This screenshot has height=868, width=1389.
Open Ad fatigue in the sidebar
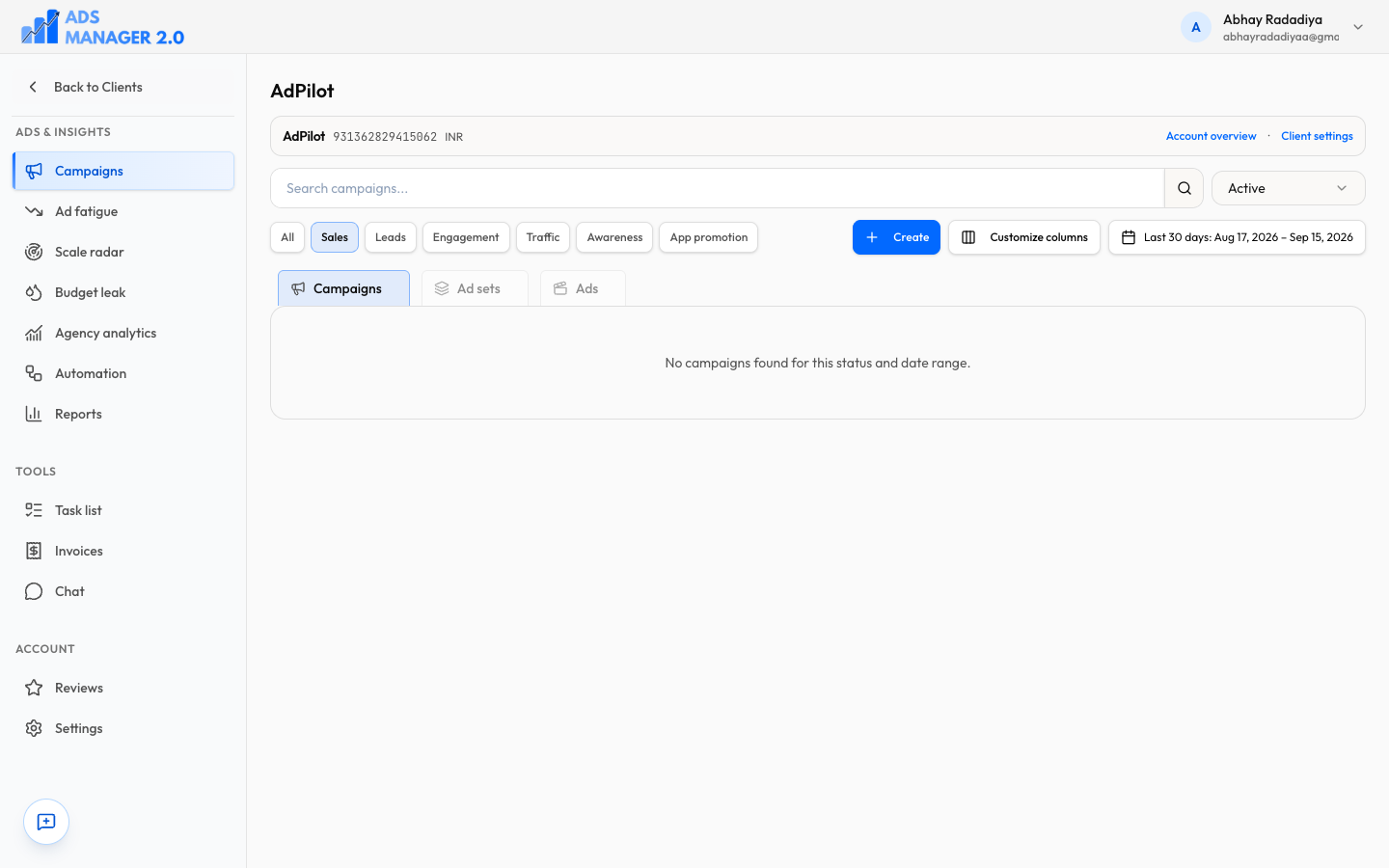click(x=123, y=211)
